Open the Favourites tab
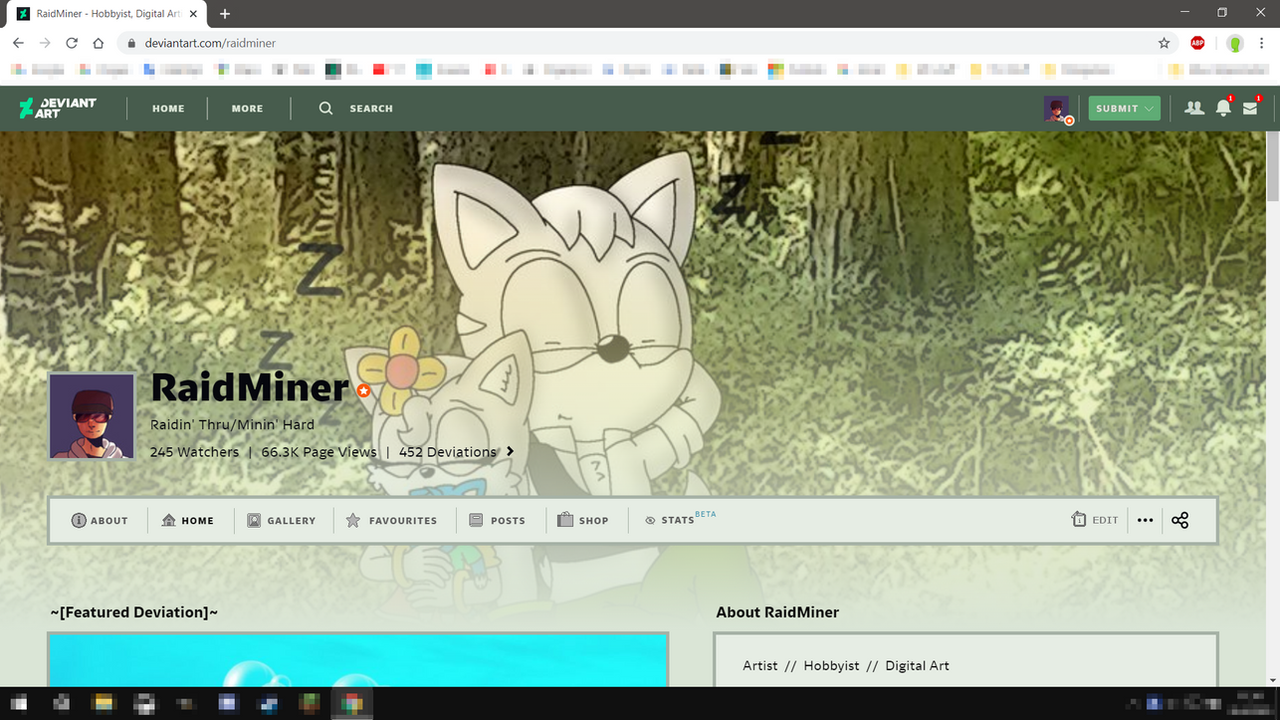This screenshot has height=720, width=1280. [x=391, y=520]
